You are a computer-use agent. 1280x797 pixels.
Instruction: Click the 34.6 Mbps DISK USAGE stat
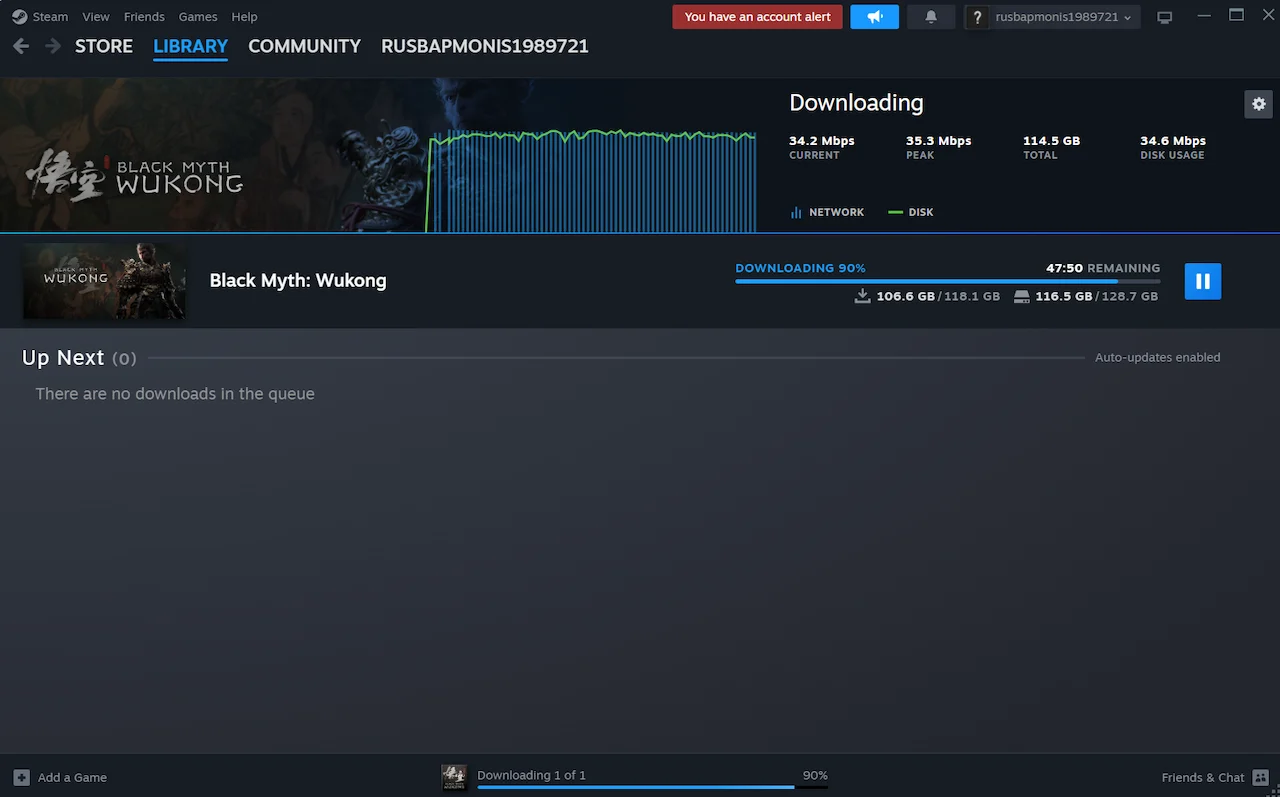(1173, 147)
